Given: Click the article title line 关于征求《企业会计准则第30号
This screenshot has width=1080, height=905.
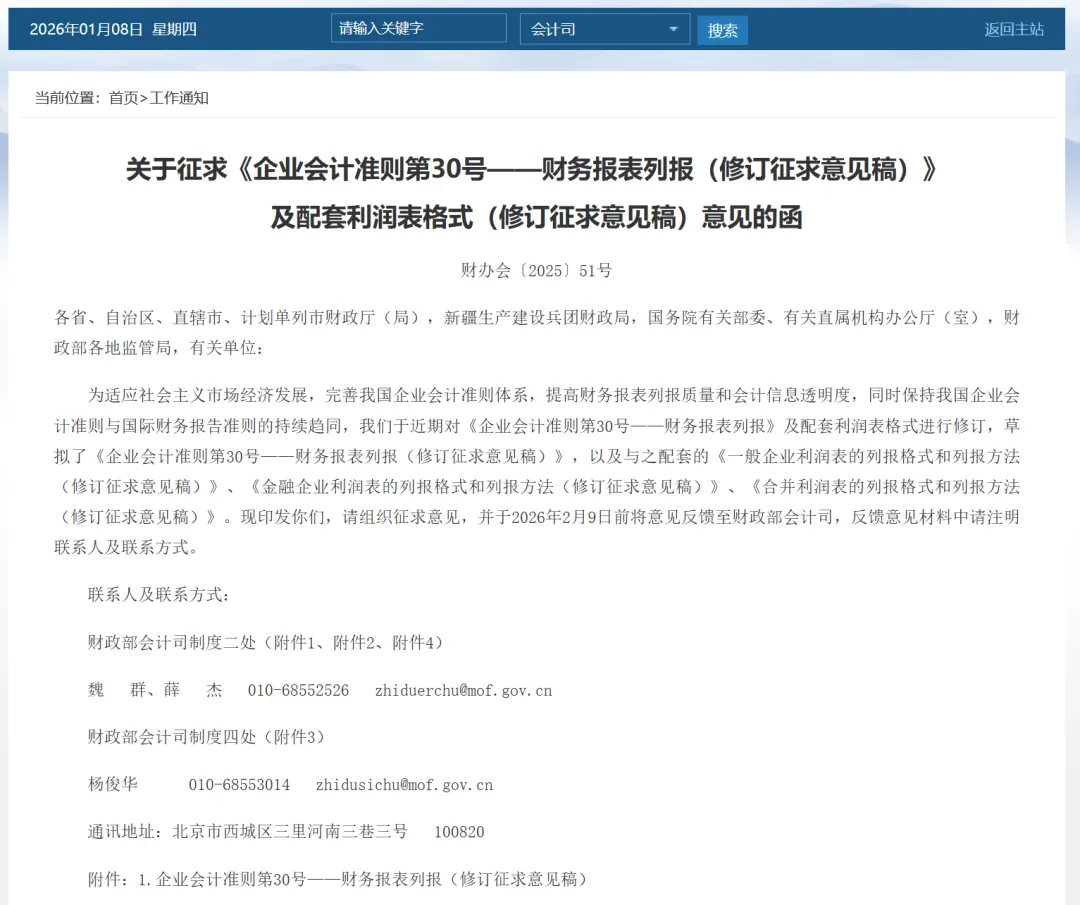Looking at the screenshot, I should (x=531, y=169).
